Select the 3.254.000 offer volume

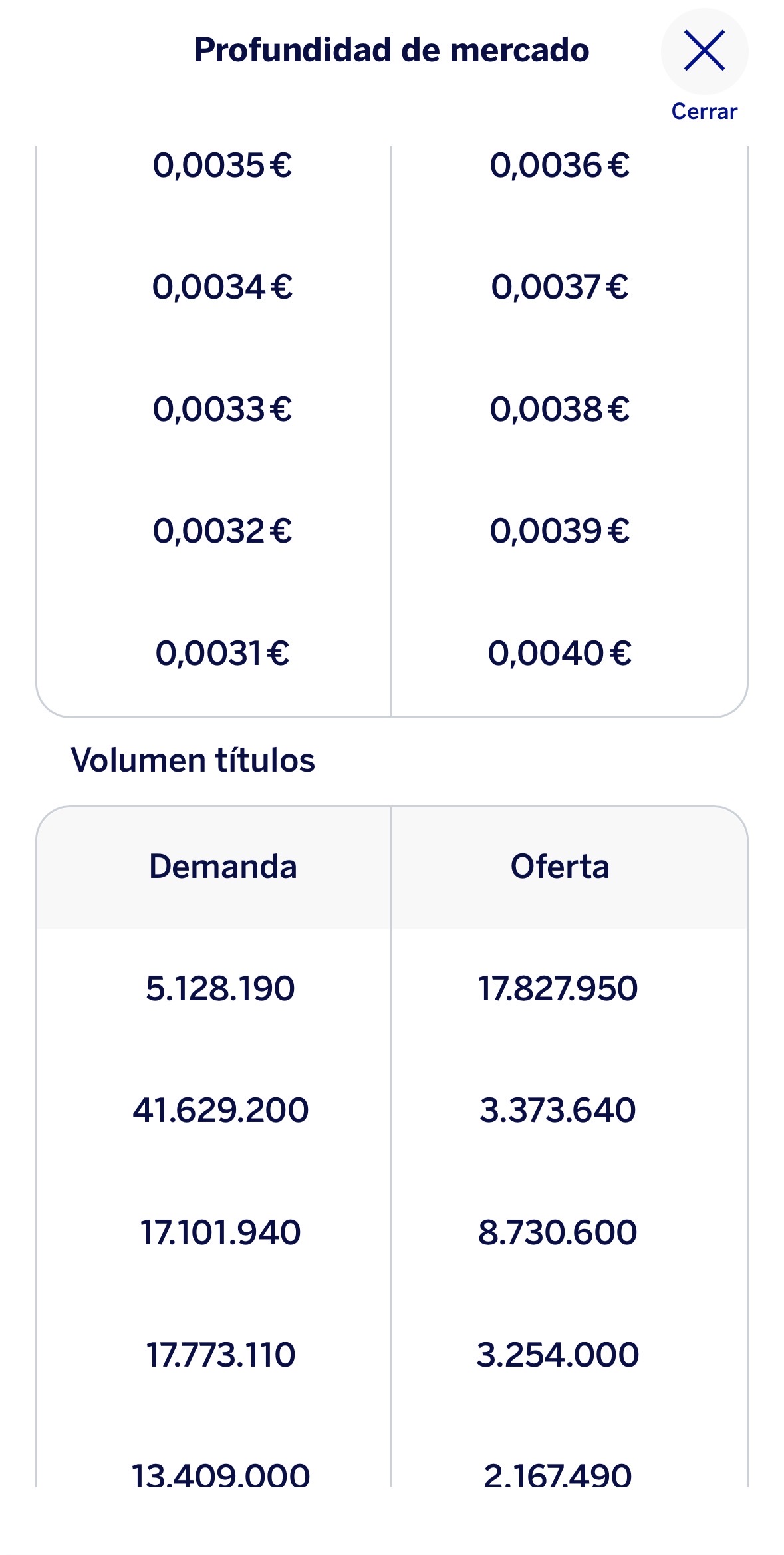coord(558,1355)
